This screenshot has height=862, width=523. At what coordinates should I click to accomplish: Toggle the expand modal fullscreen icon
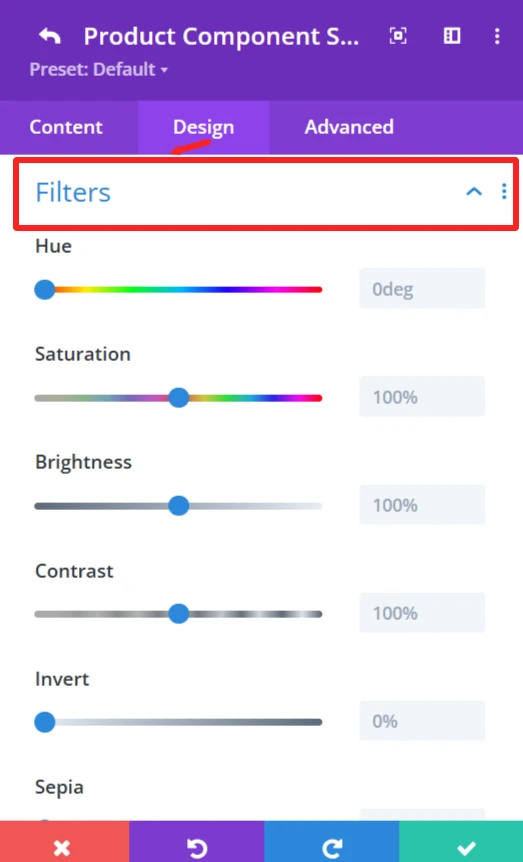398,36
